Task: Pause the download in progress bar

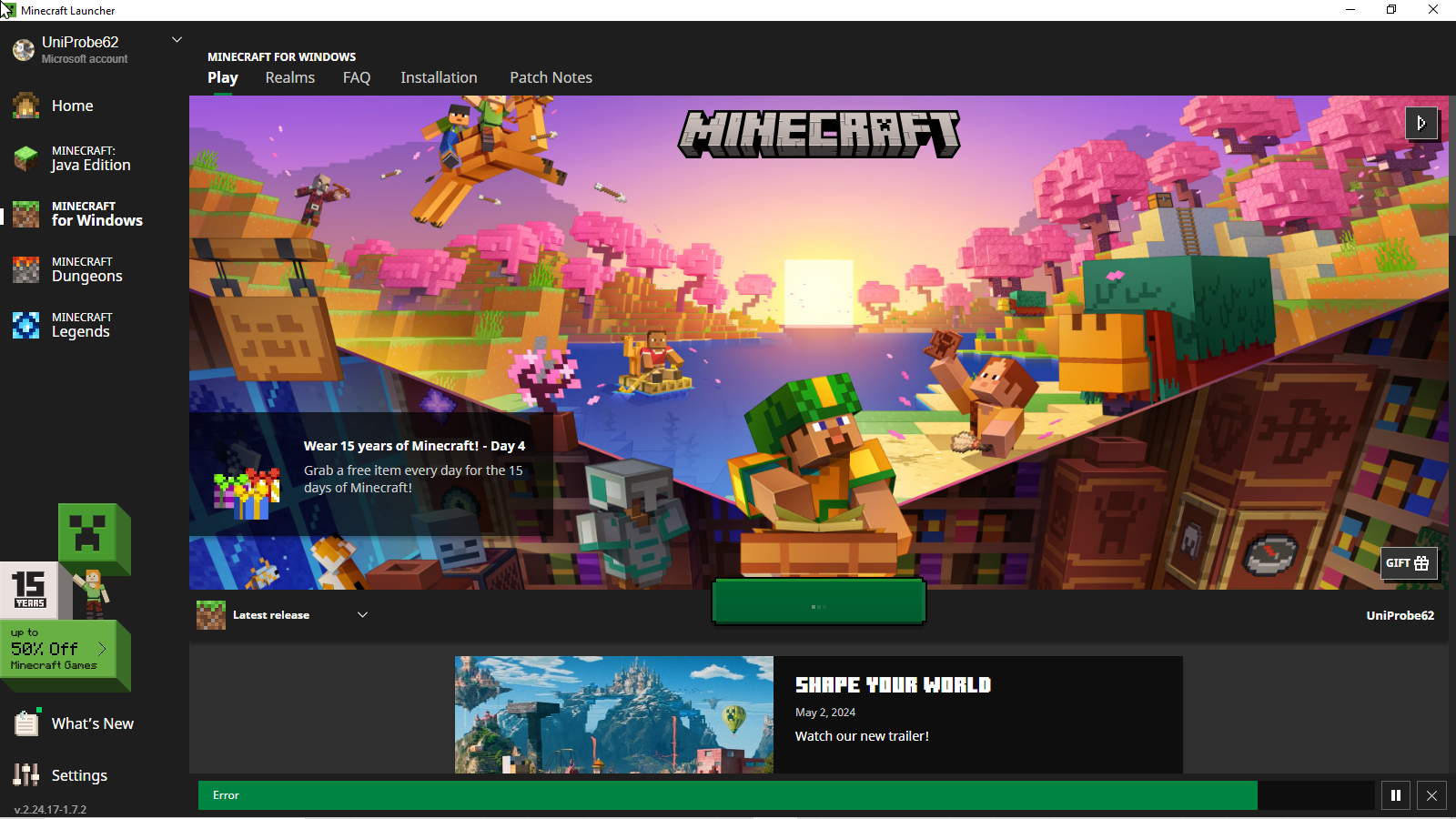Action: point(1395,795)
